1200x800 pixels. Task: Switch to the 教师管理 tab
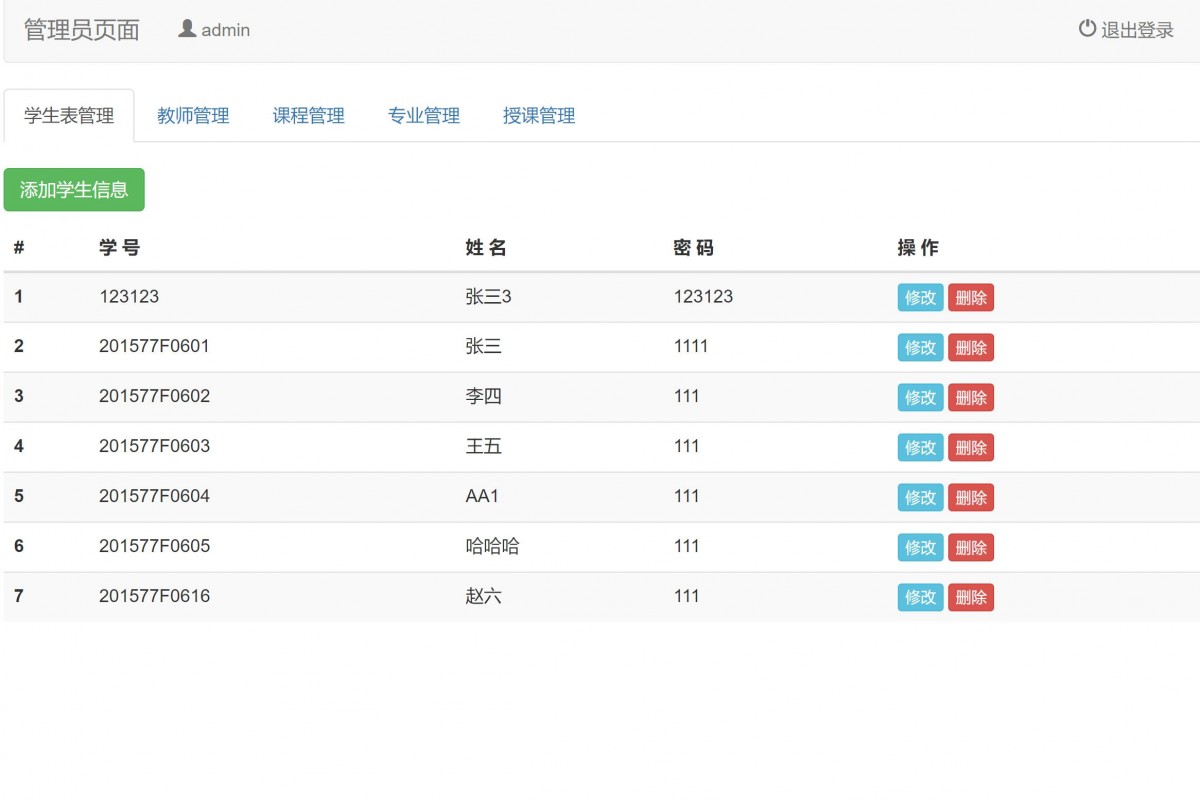[x=192, y=115]
